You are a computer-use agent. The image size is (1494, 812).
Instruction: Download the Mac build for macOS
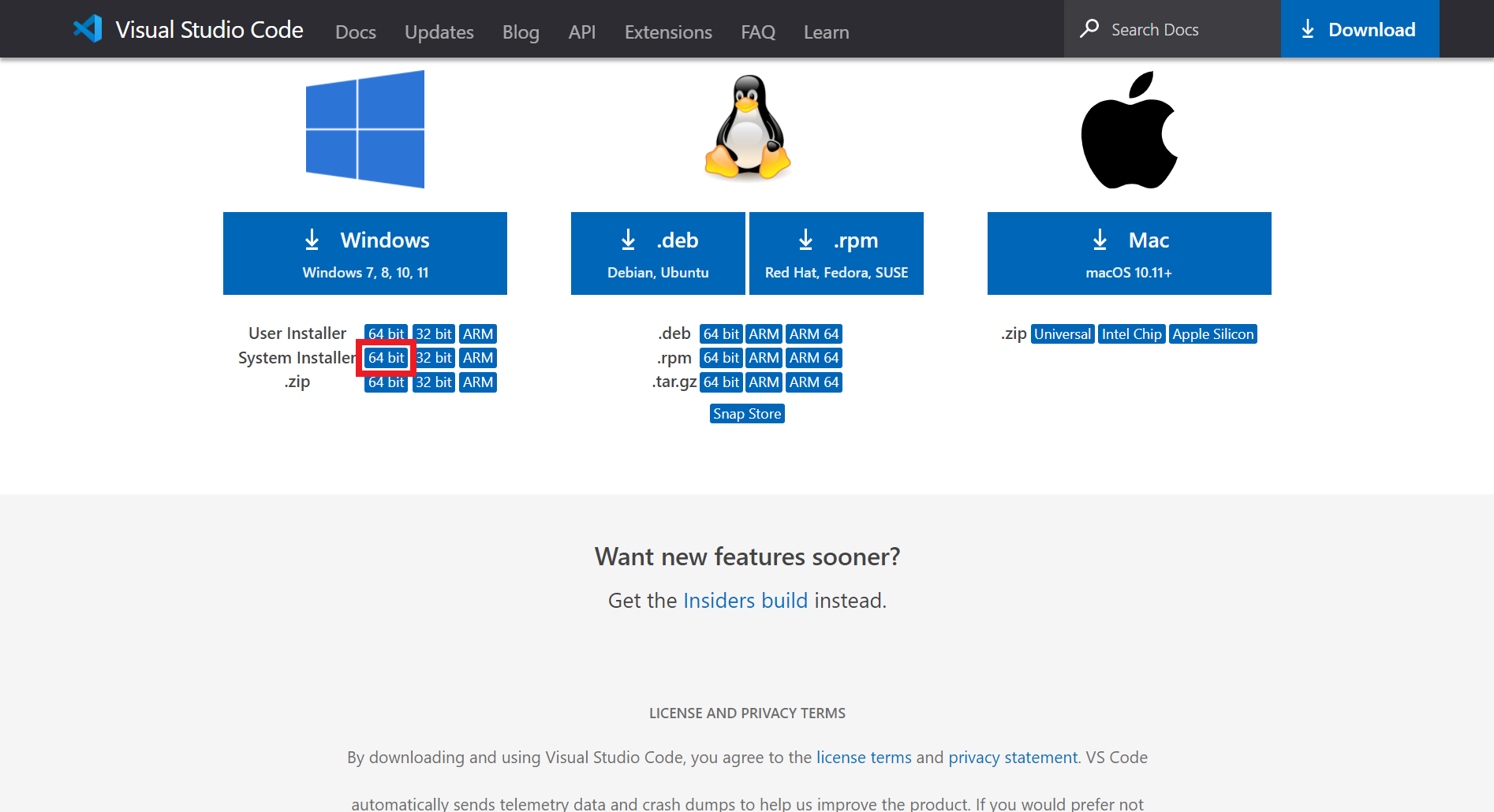1129,253
